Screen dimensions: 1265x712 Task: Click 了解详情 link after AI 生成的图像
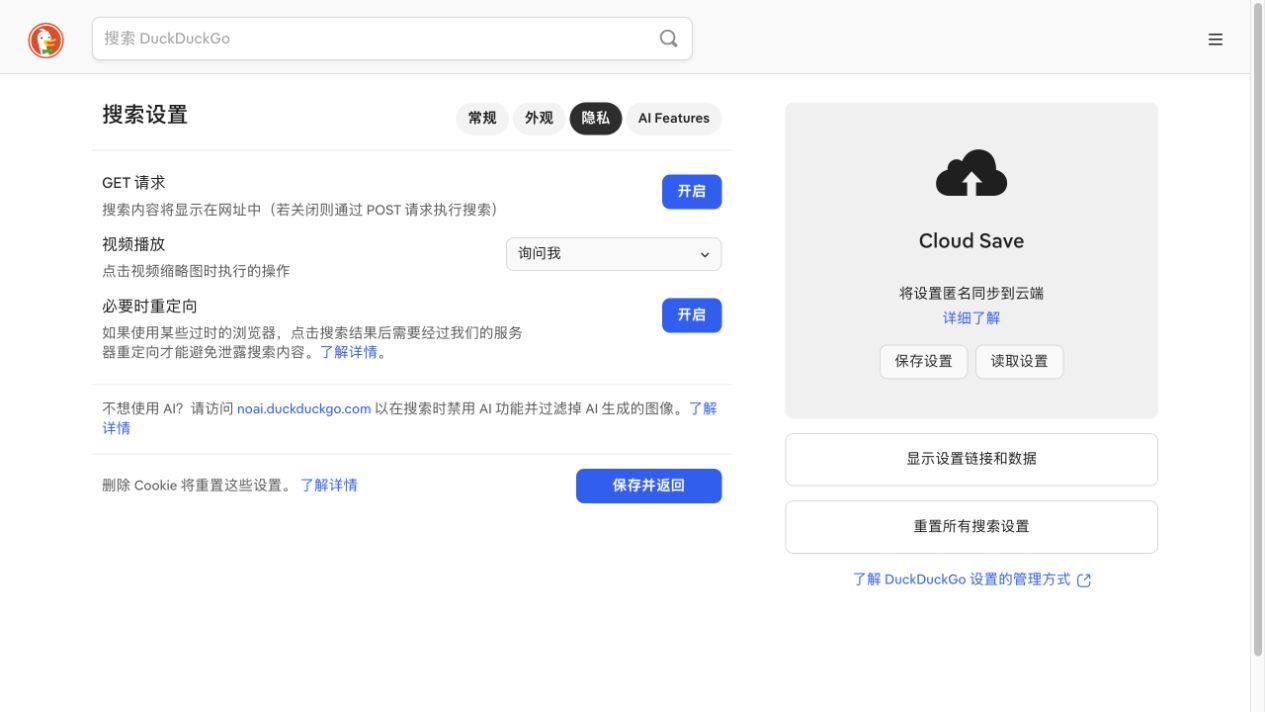(x=703, y=409)
